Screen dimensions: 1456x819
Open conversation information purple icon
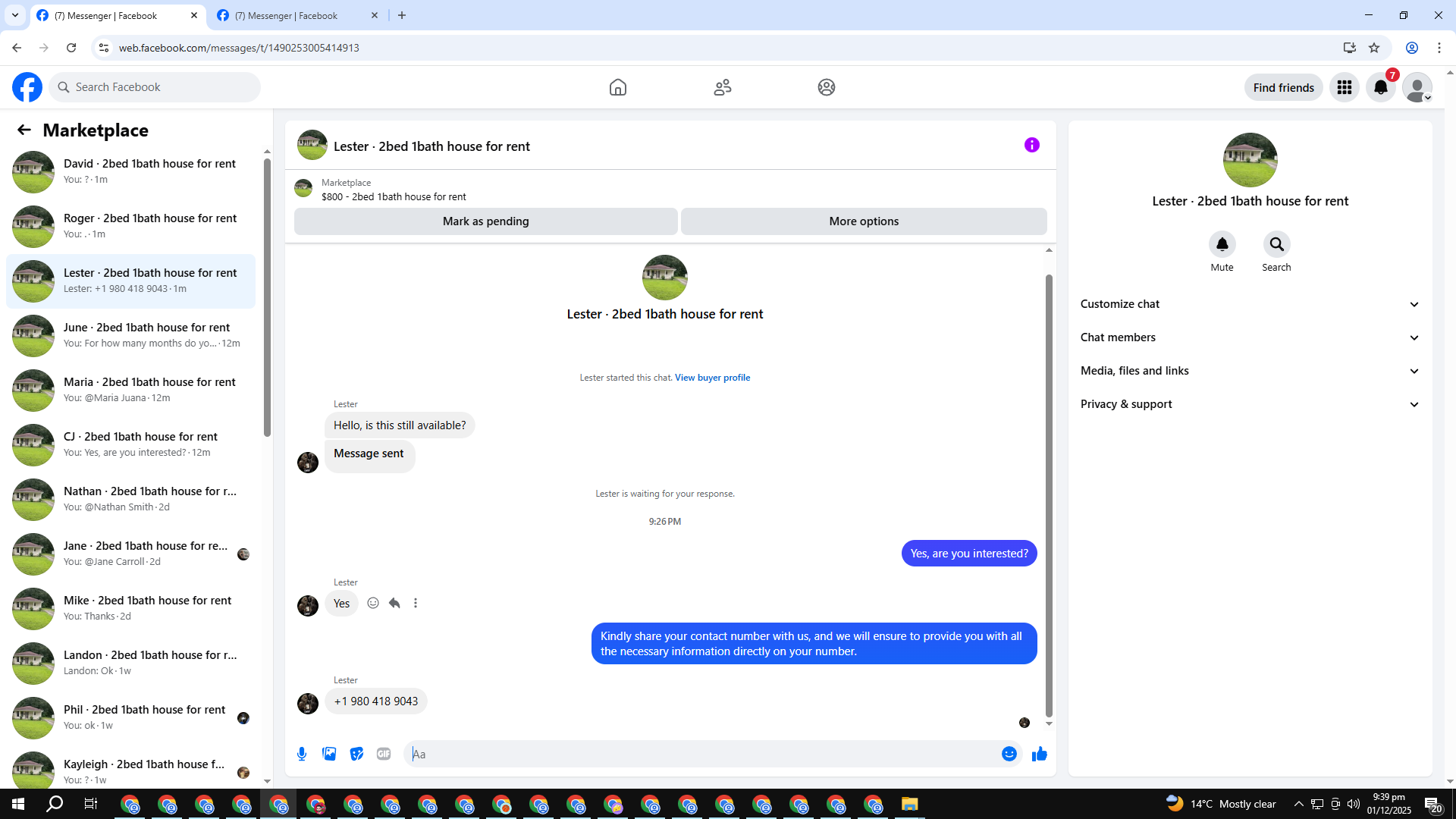(1032, 145)
